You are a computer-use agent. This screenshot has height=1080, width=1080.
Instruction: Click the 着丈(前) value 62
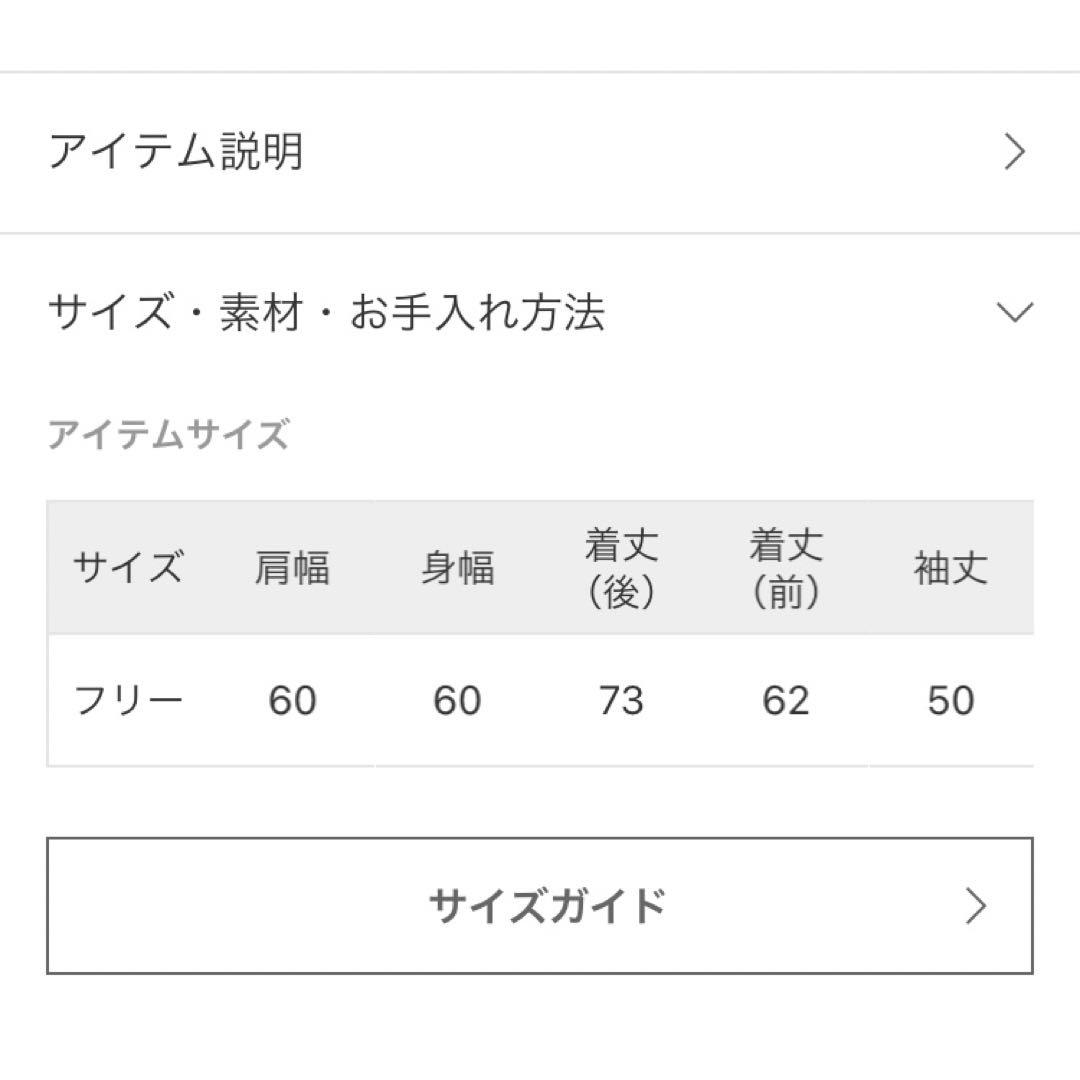pyautogui.click(x=787, y=700)
